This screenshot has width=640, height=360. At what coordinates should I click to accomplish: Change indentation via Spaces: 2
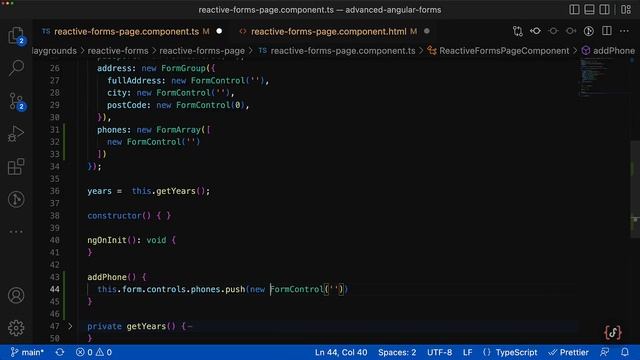pyautogui.click(x=397, y=352)
